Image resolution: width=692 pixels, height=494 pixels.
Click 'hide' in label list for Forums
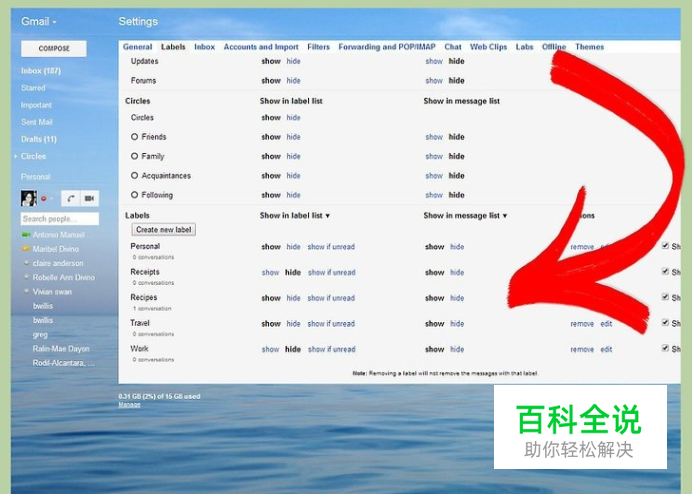click(x=293, y=81)
